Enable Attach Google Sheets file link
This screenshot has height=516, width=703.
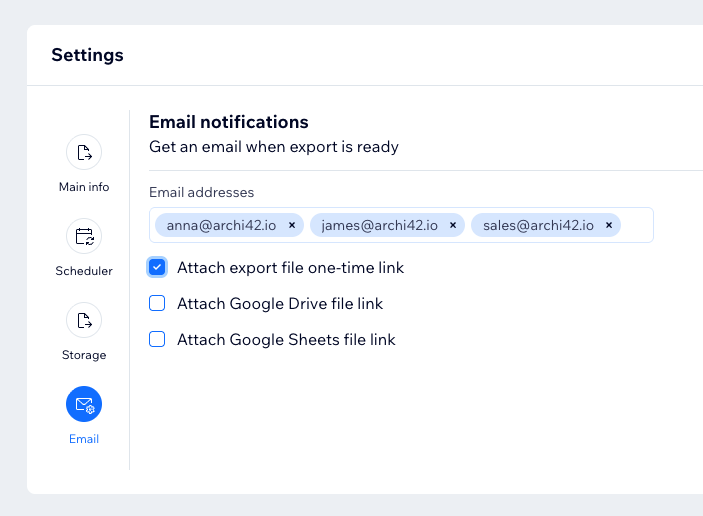pyautogui.click(x=157, y=339)
